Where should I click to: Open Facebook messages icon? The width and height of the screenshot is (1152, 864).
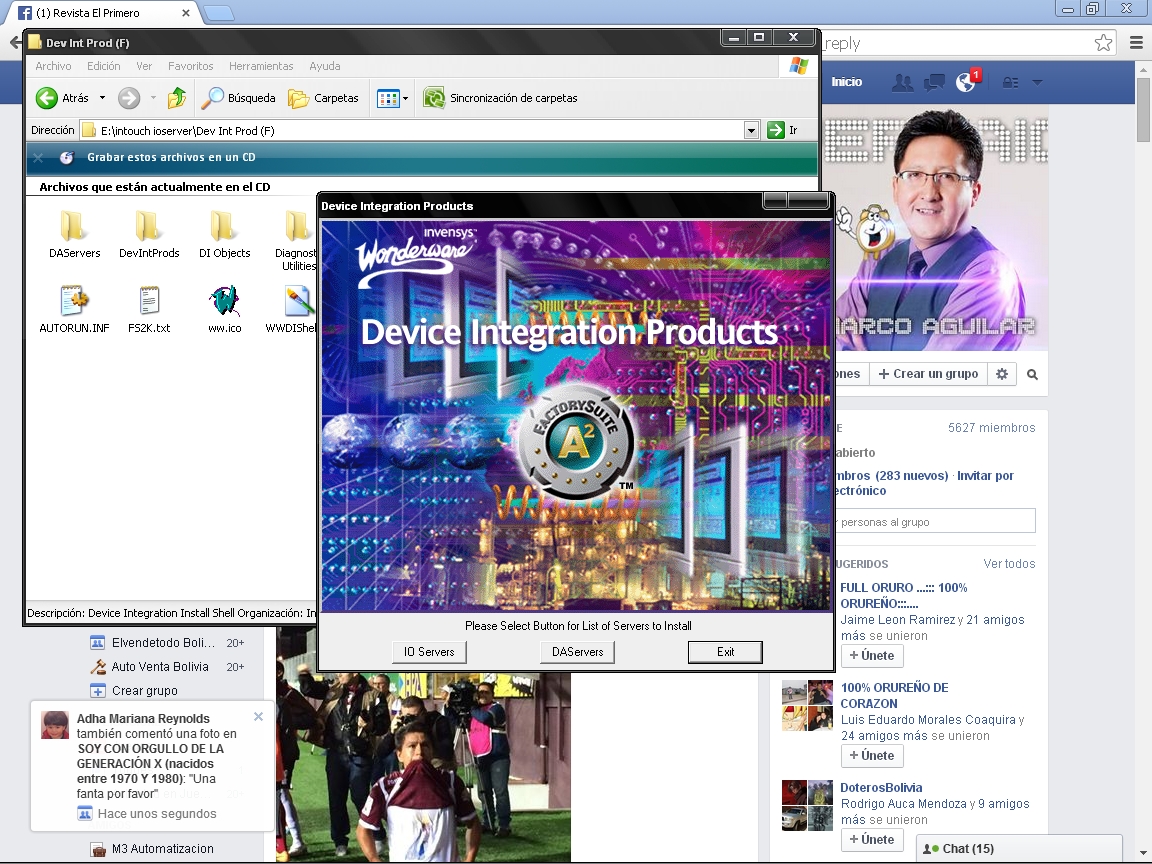934,82
